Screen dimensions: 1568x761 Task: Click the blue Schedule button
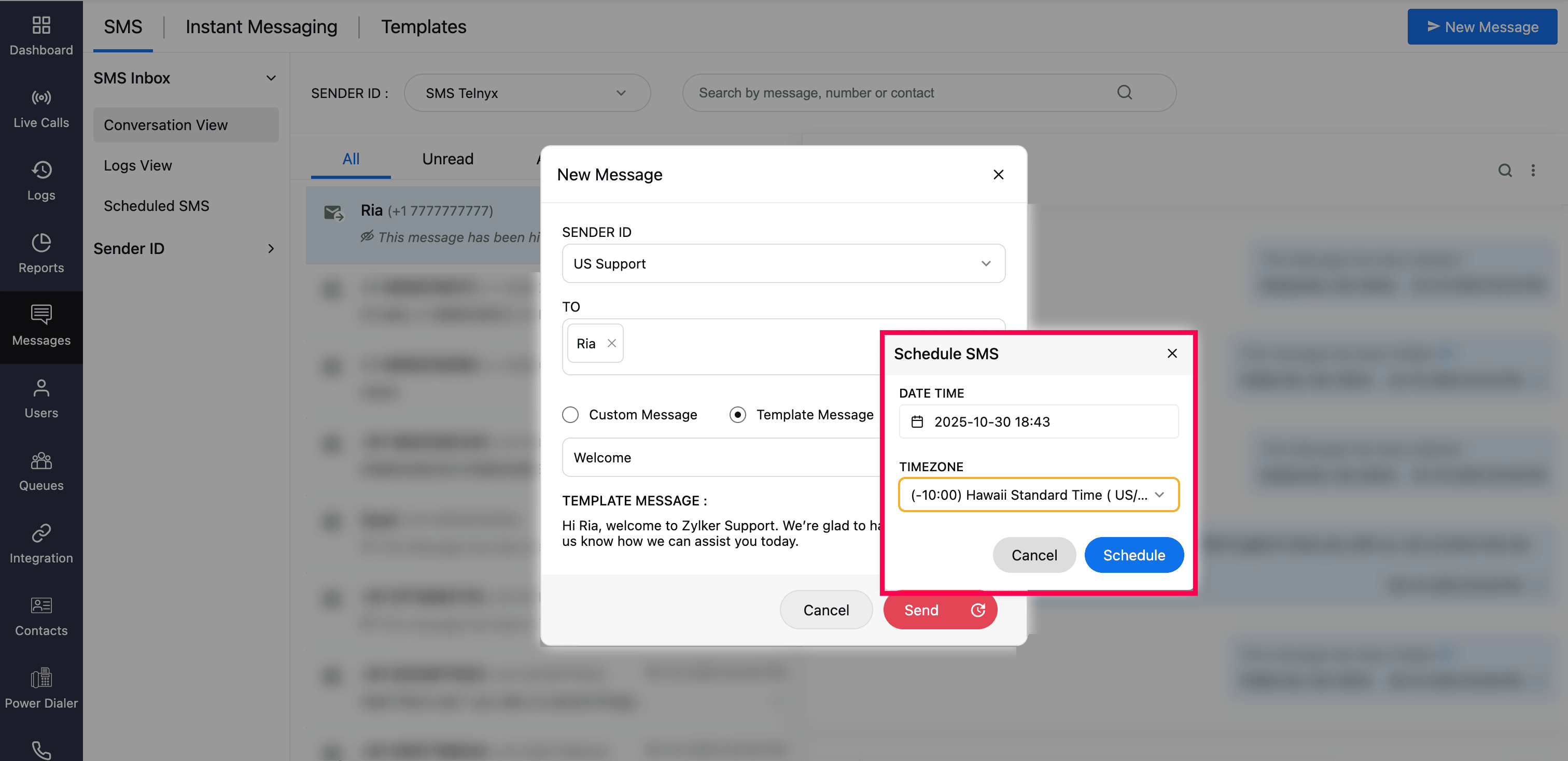[x=1133, y=555]
